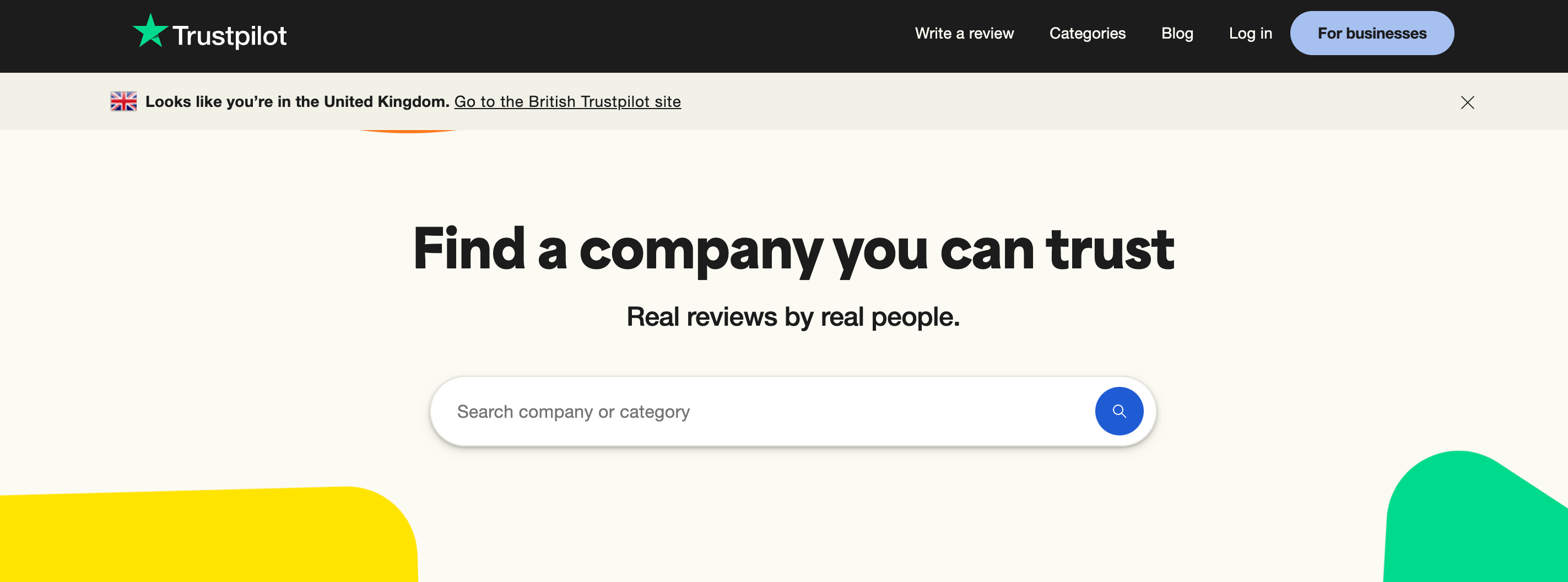Click the Log in link
The height and width of the screenshot is (582, 1568).
click(1250, 34)
